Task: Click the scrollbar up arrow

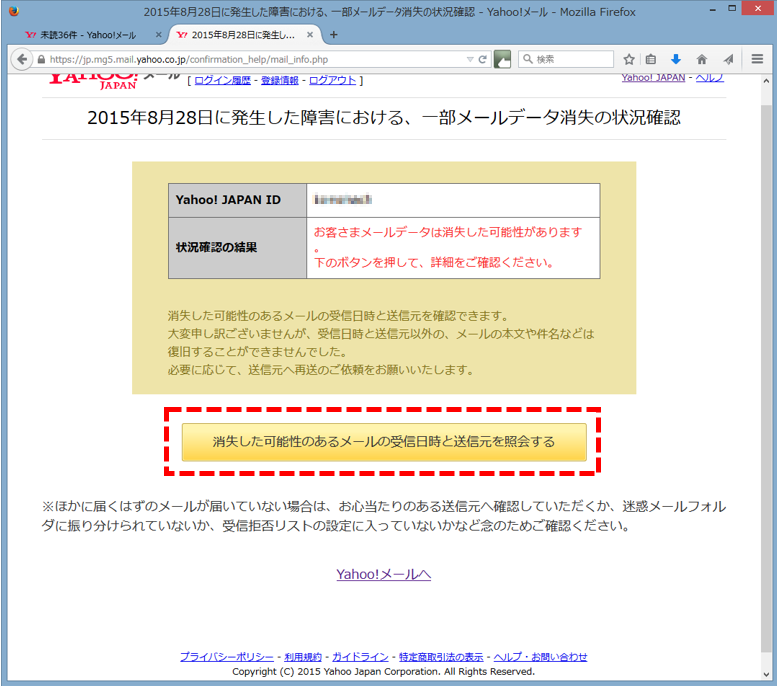Action: point(766,80)
